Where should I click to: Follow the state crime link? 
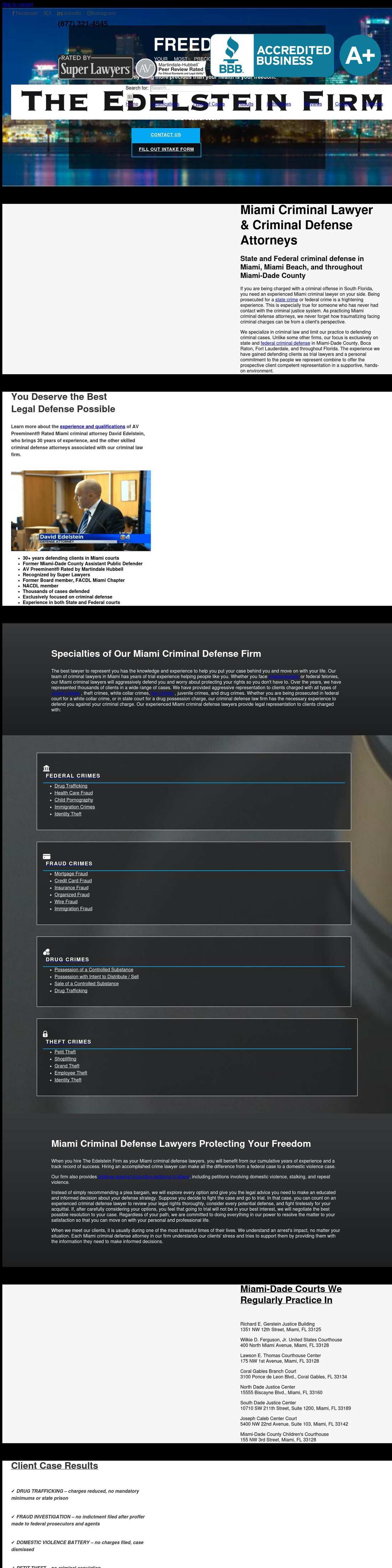click(287, 299)
